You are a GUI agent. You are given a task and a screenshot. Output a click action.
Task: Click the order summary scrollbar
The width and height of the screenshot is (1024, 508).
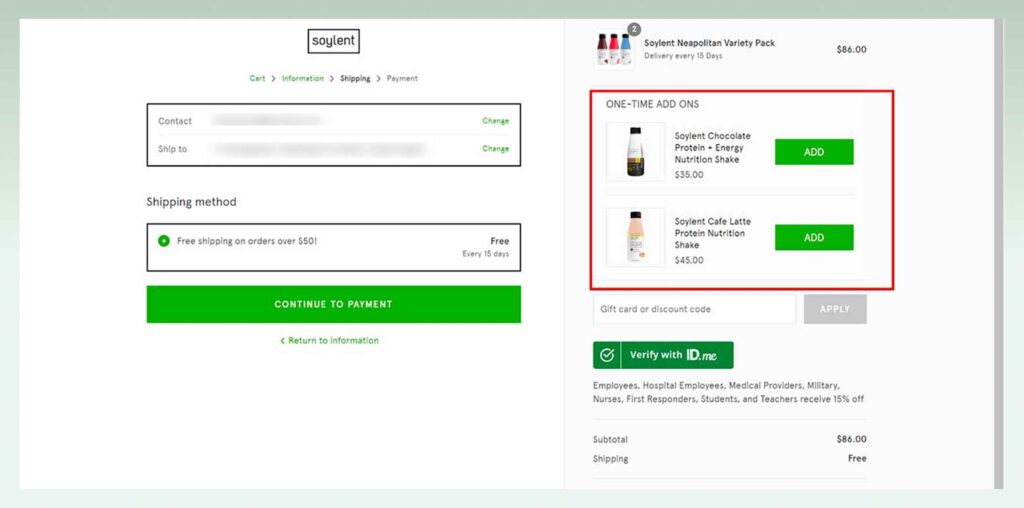click(x=999, y=253)
